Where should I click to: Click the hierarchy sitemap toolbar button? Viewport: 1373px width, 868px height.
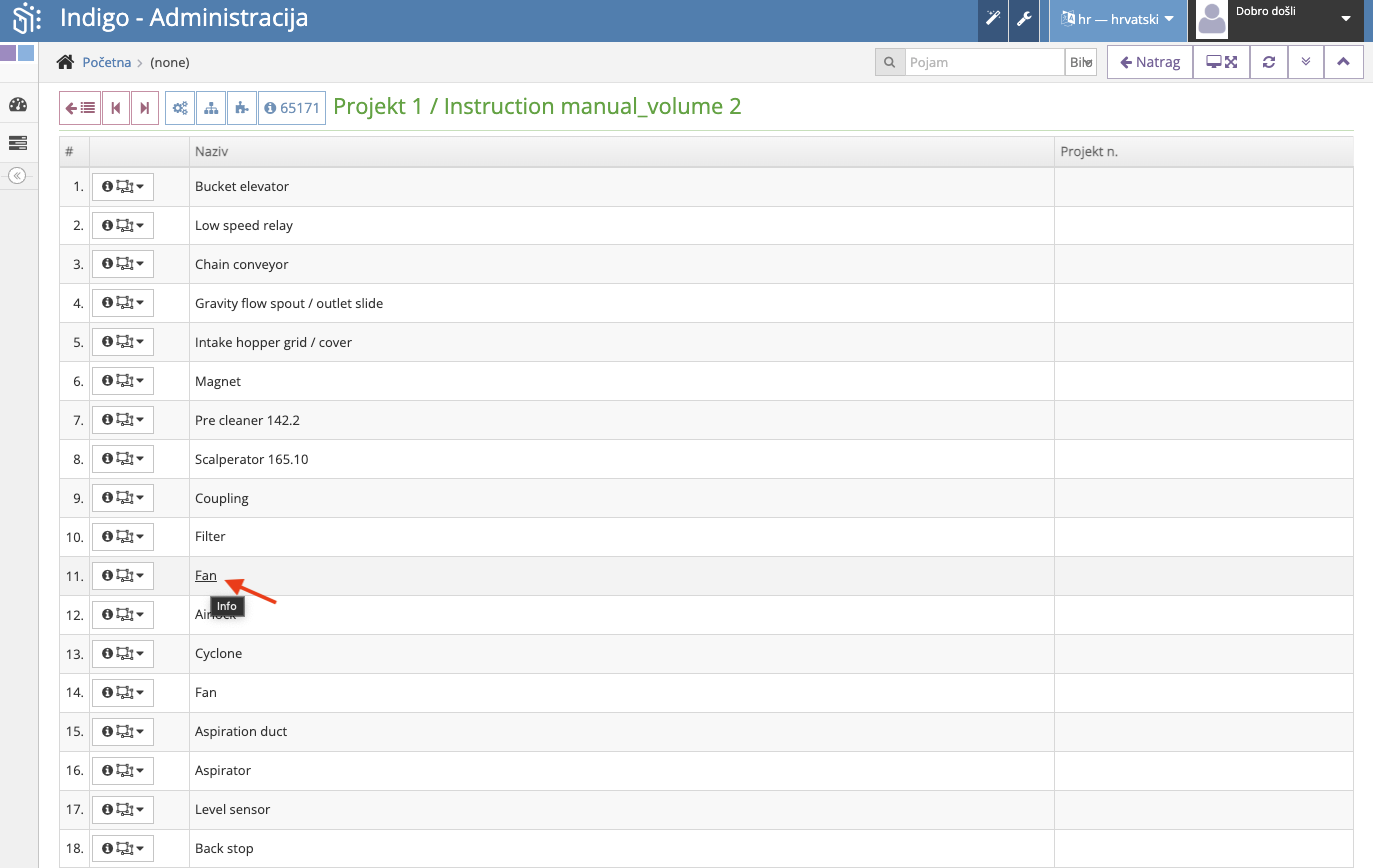pos(211,108)
